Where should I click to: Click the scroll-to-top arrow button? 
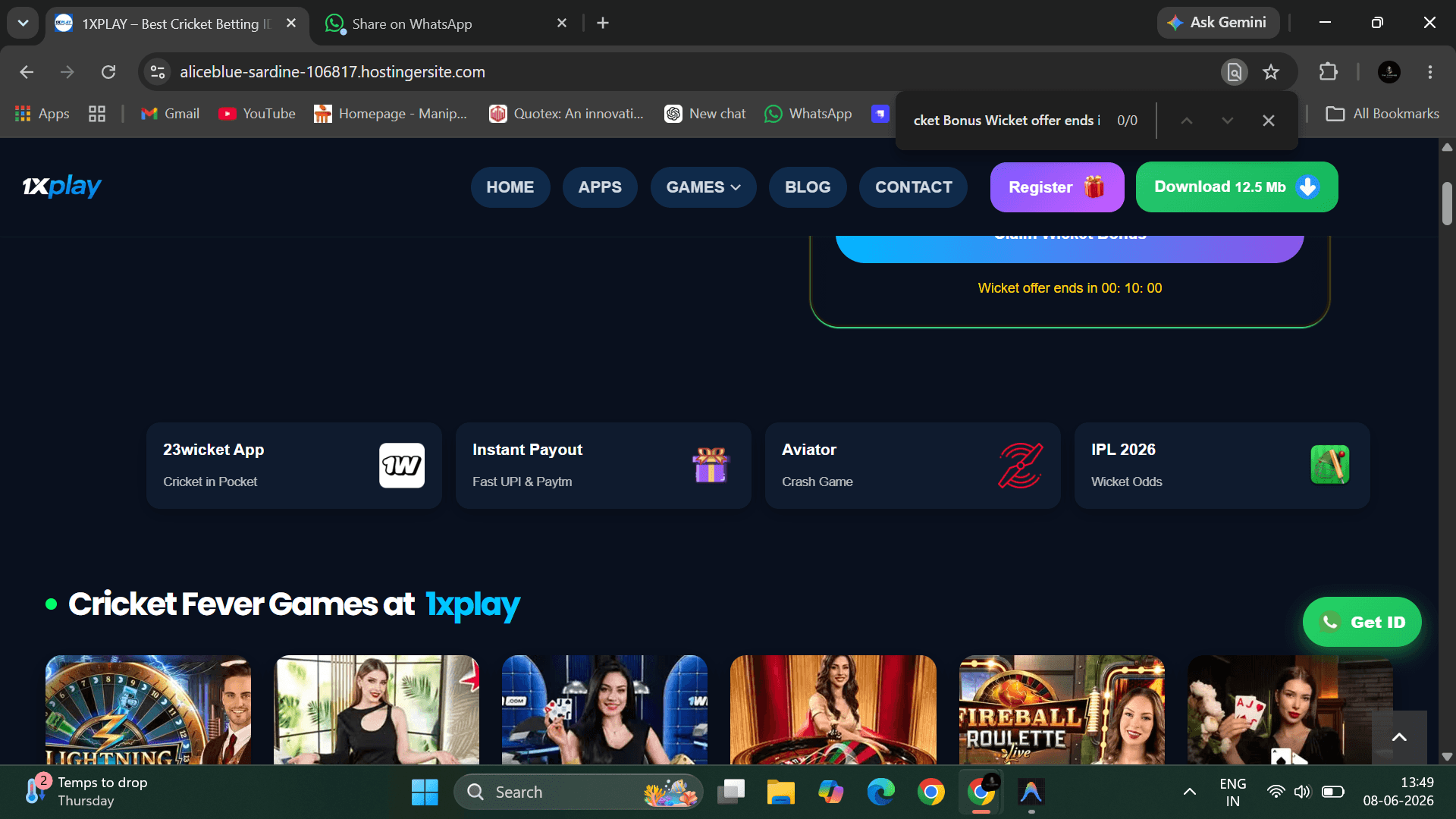pos(1399,737)
